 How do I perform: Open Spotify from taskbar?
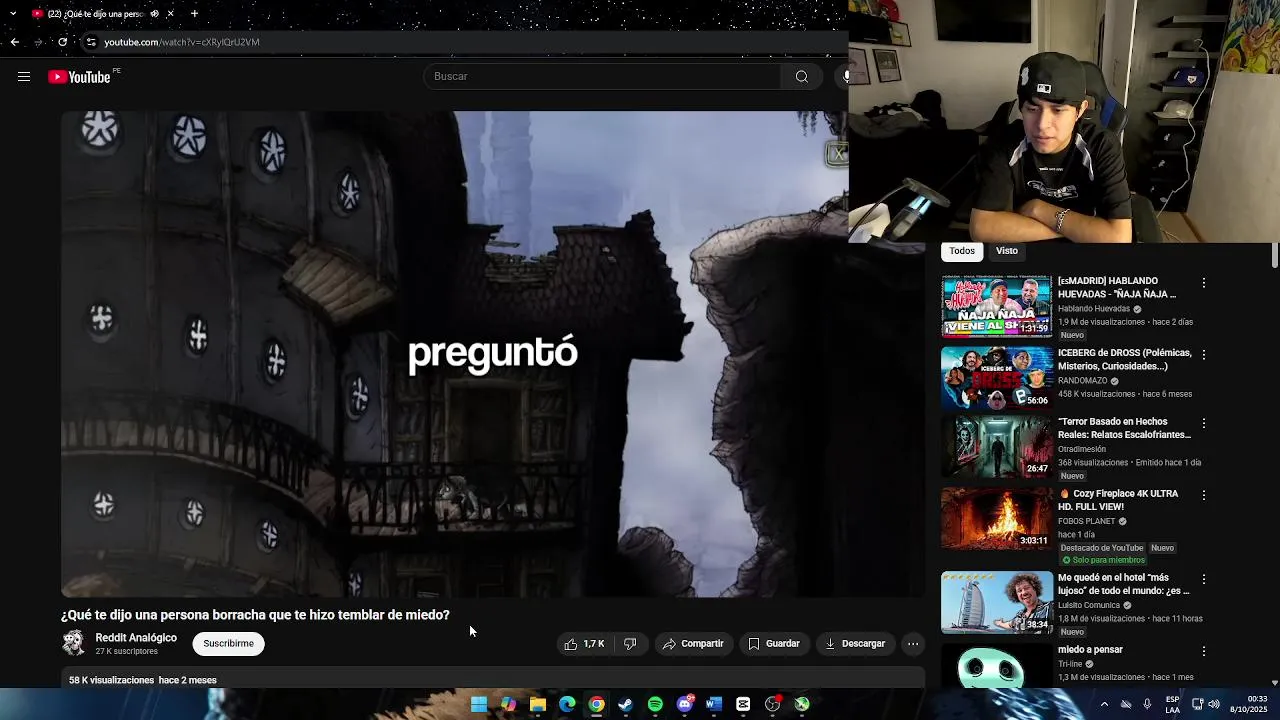(x=655, y=704)
